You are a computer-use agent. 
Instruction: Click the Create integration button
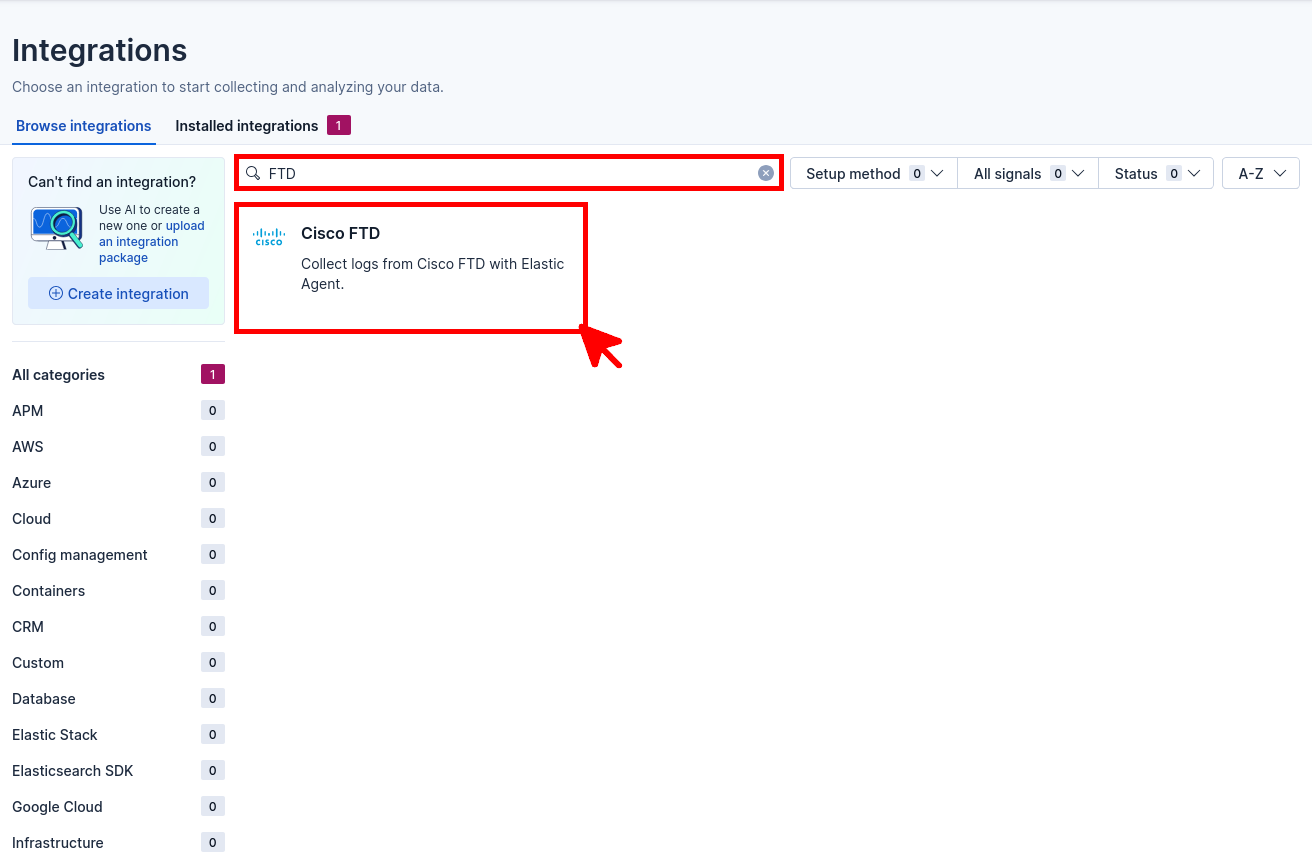tap(118, 293)
